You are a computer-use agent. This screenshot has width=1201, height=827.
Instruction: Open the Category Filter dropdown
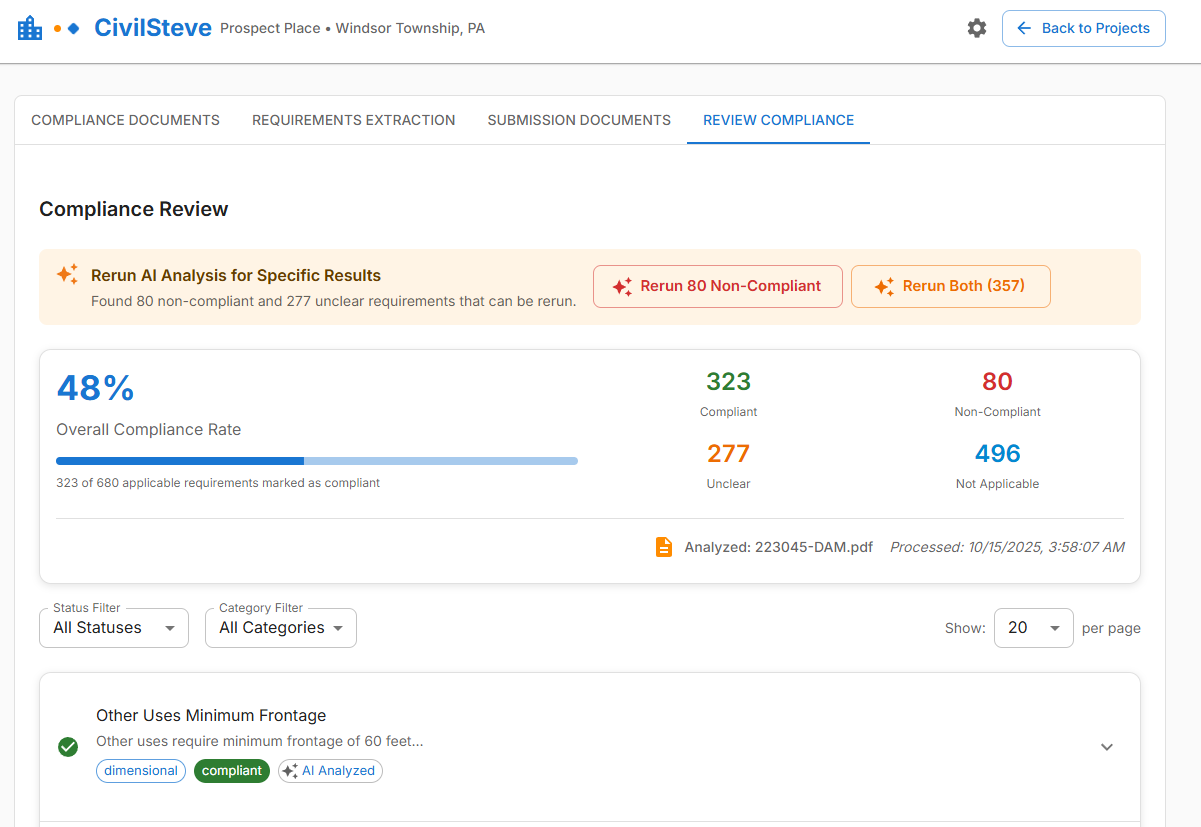click(x=281, y=628)
